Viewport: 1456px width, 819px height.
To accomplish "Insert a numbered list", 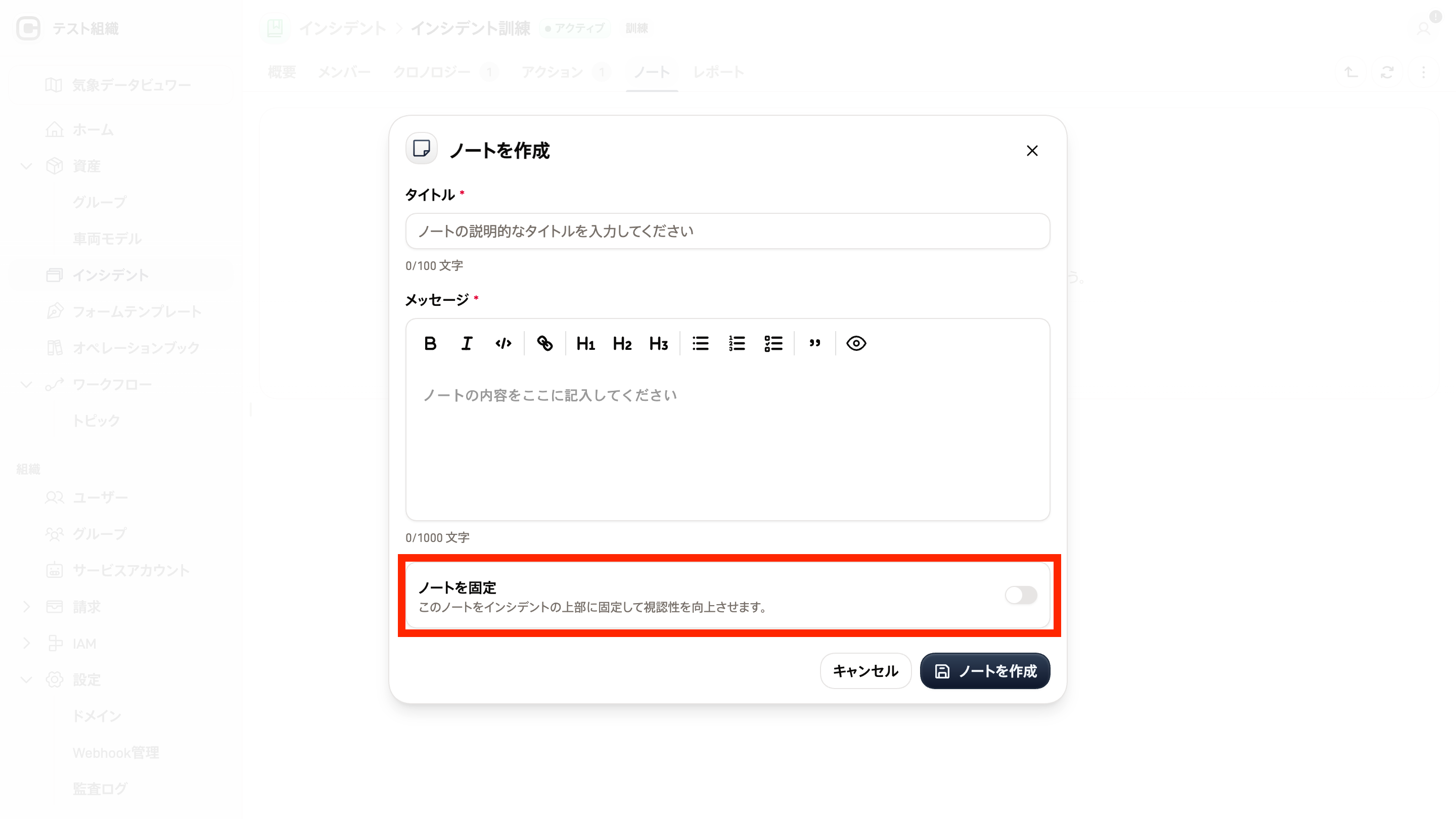I will coord(737,343).
